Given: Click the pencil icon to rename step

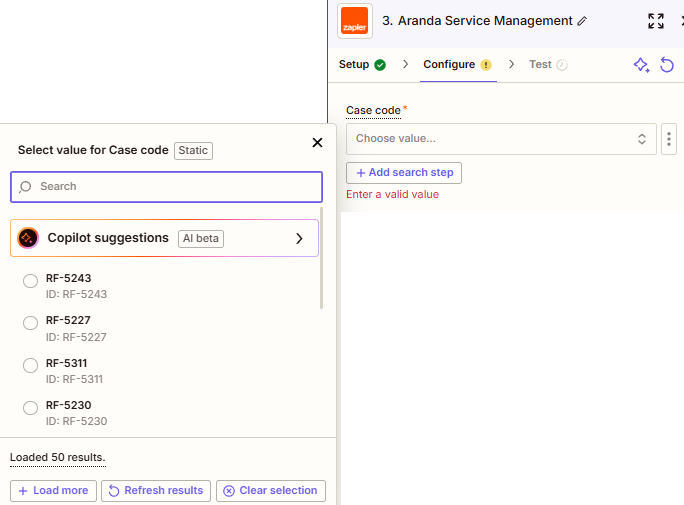Looking at the screenshot, I should [583, 21].
